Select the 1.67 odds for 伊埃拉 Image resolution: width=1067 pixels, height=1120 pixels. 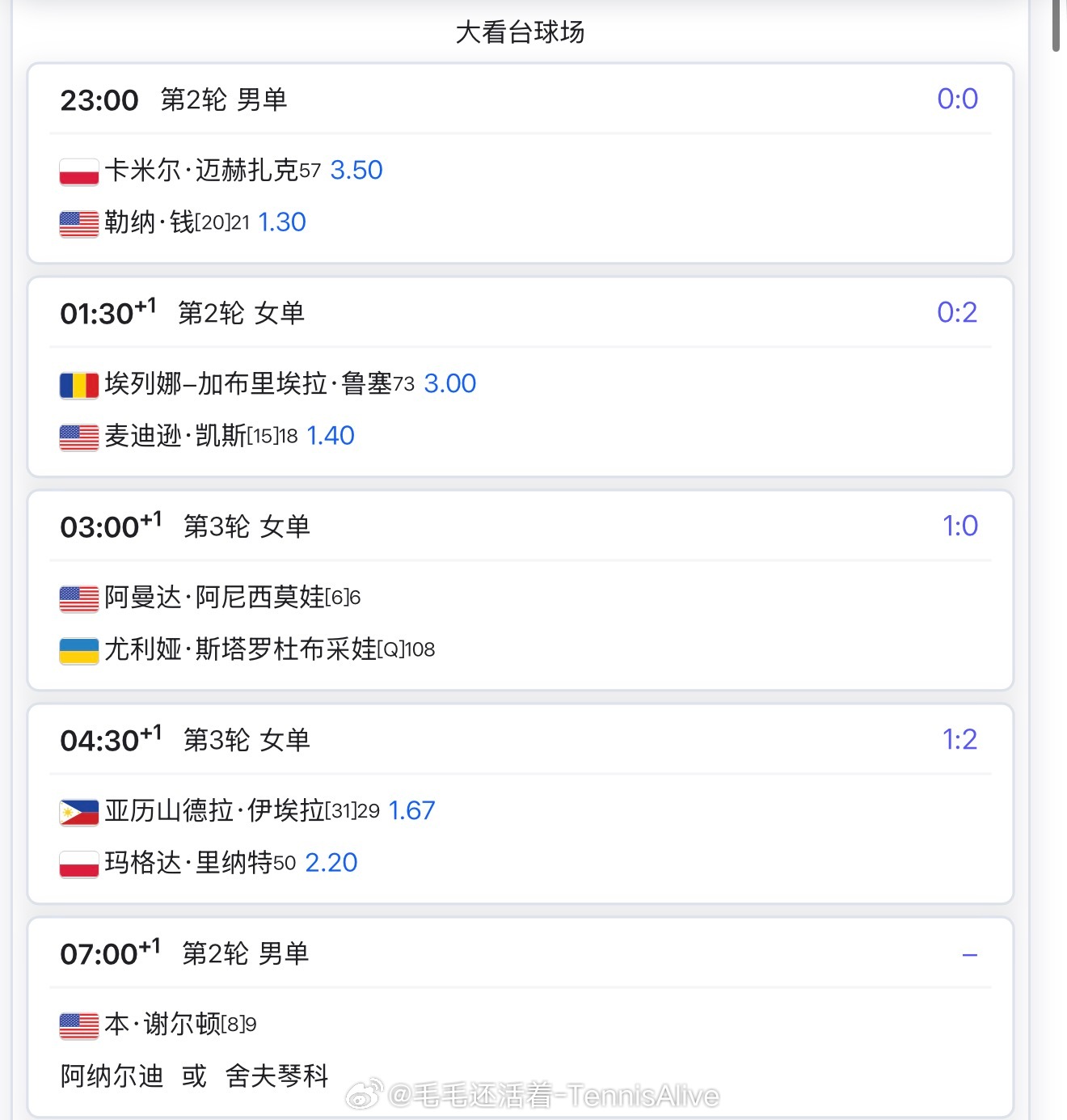[412, 810]
